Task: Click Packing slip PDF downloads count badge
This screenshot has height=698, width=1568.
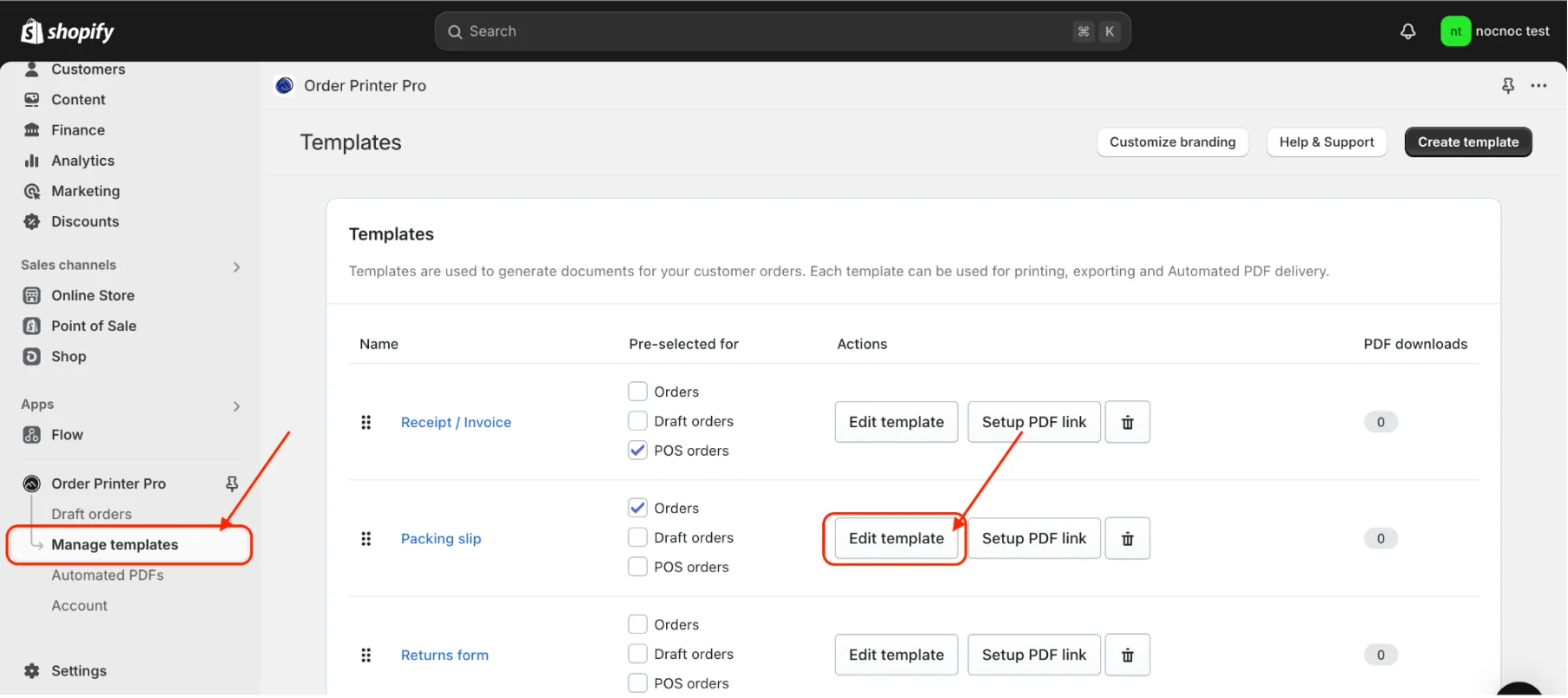Action: [1380, 539]
